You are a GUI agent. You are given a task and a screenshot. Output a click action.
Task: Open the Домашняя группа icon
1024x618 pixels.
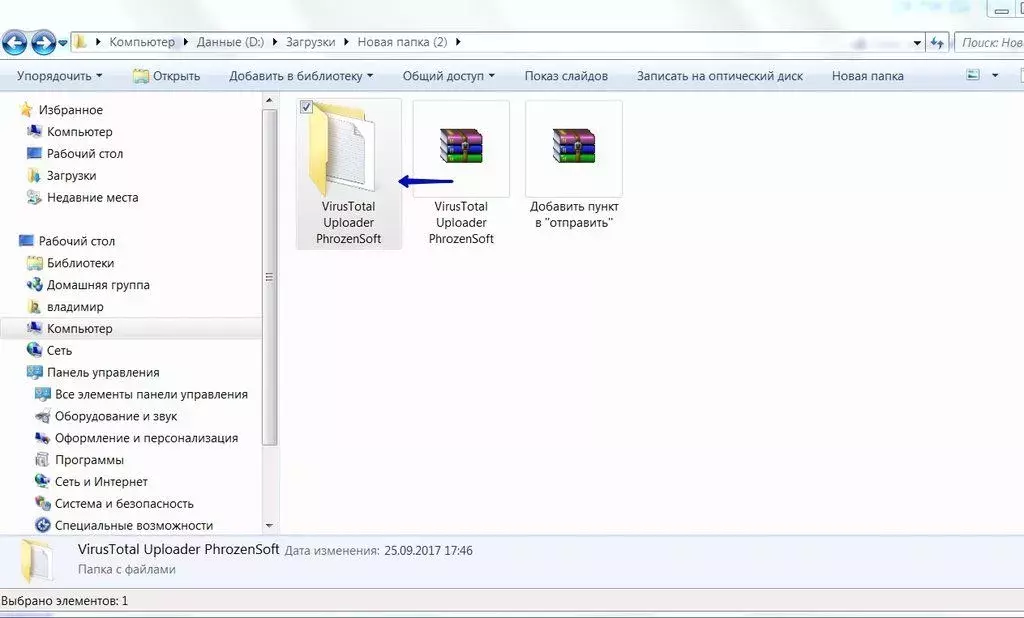point(35,285)
